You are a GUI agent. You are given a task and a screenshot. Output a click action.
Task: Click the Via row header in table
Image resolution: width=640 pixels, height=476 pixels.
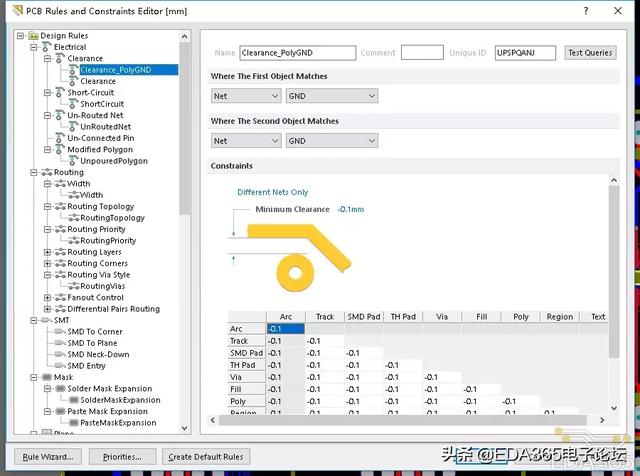247,377
